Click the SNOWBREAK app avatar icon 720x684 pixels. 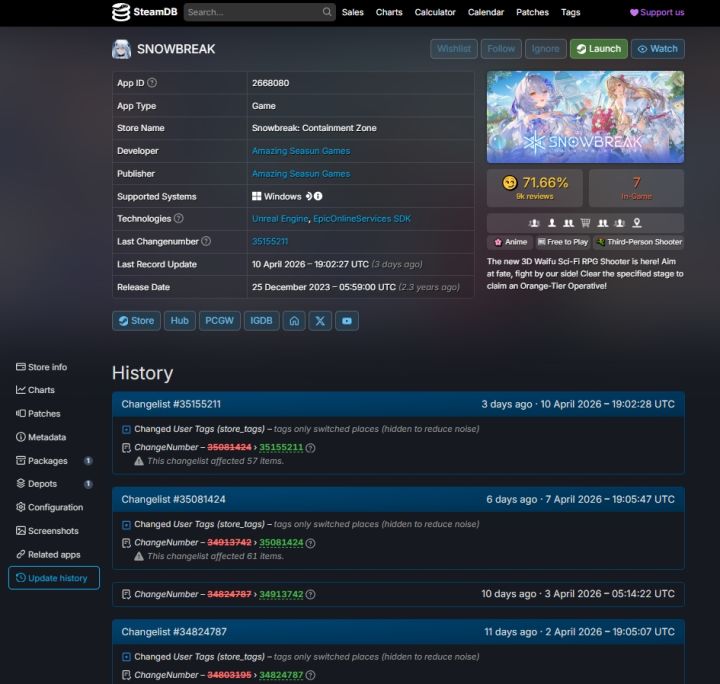[x=121, y=49]
